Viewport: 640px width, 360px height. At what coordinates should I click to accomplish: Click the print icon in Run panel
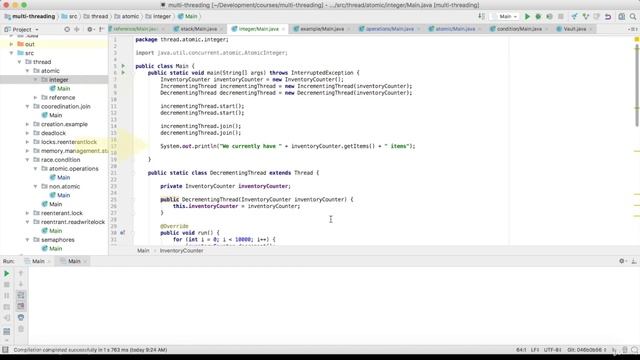pyautogui.click(x=21, y=317)
